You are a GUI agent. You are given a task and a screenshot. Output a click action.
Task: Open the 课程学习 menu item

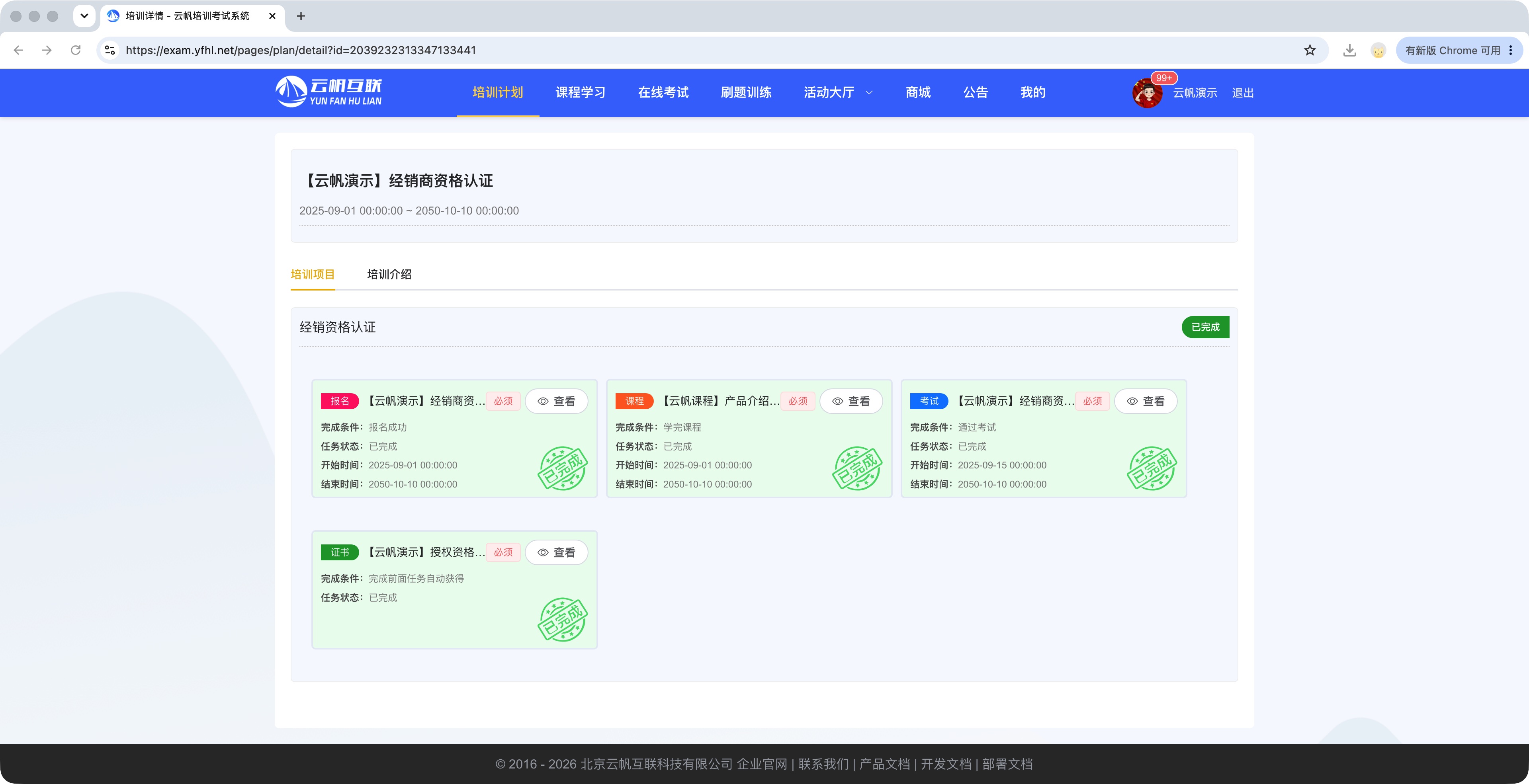pyautogui.click(x=581, y=92)
